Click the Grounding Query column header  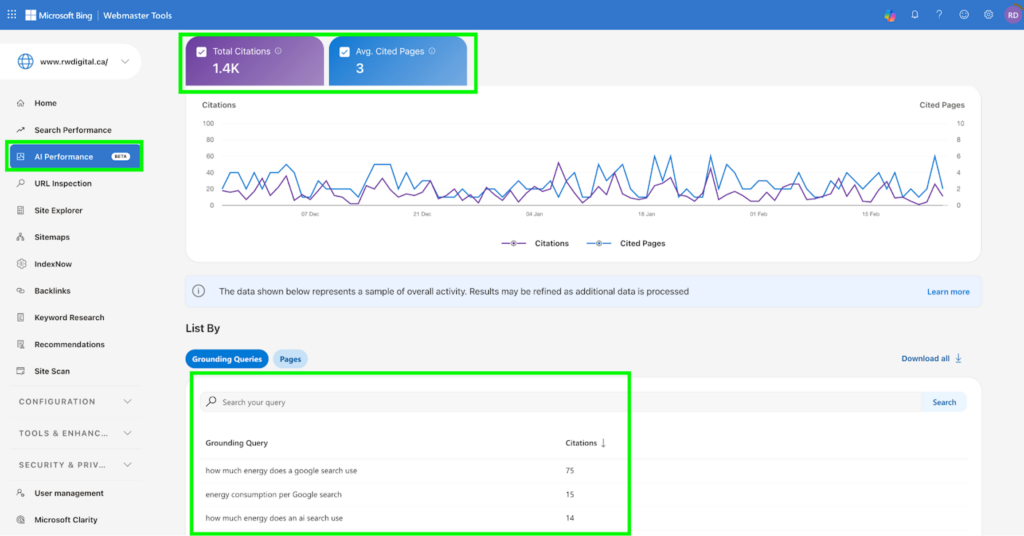(x=236, y=443)
